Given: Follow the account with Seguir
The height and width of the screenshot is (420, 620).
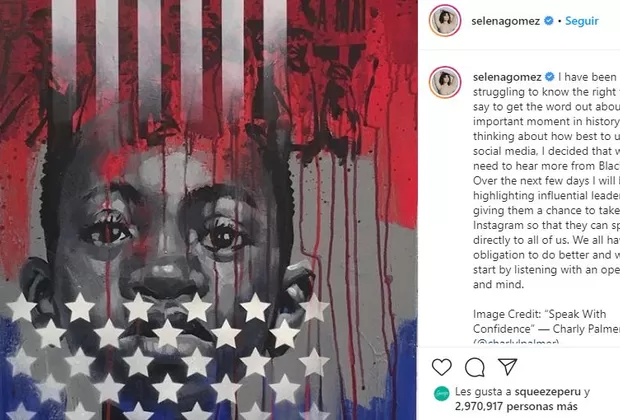Looking at the screenshot, I should 582,21.
